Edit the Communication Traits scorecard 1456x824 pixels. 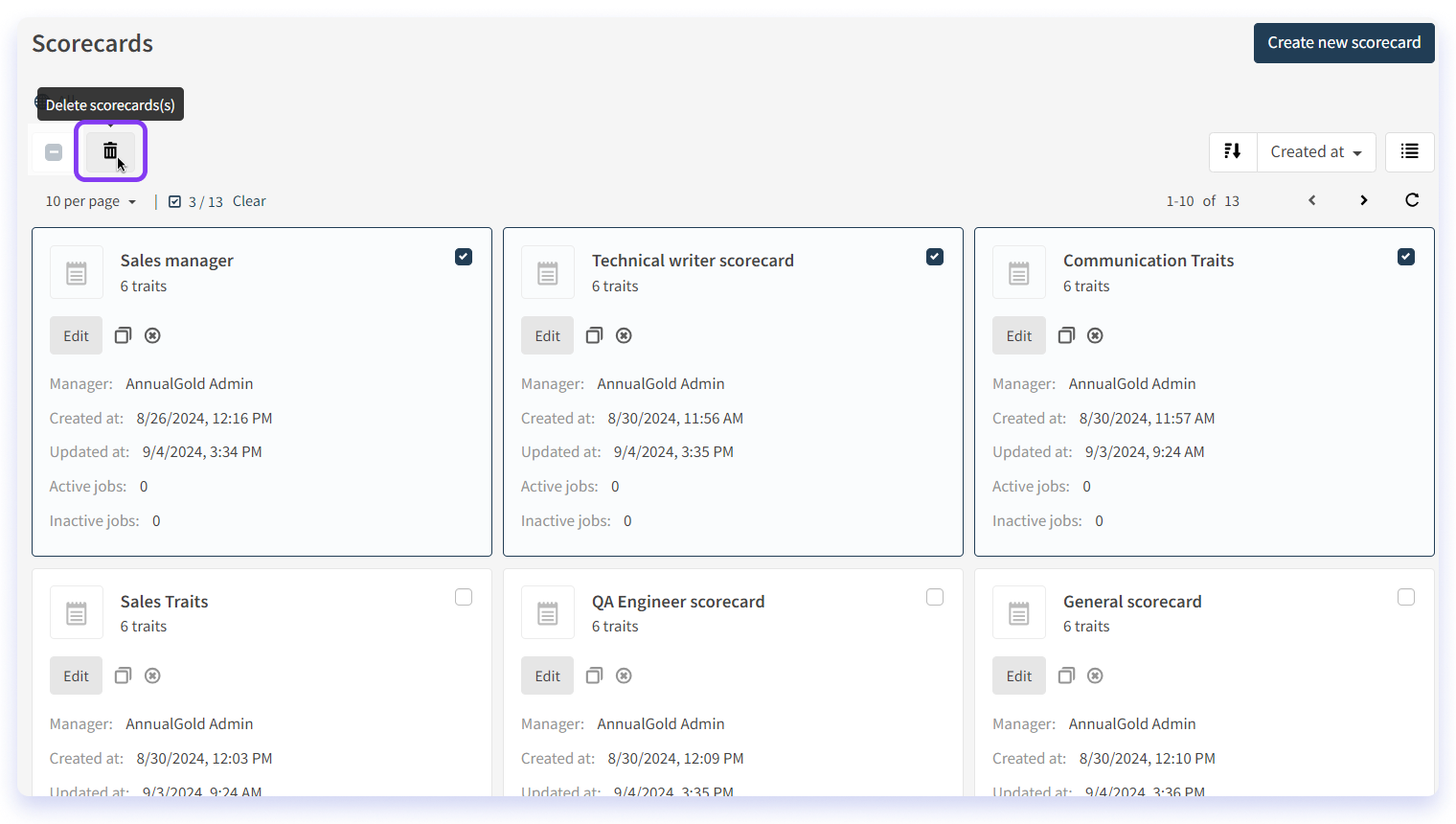[1018, 335]
